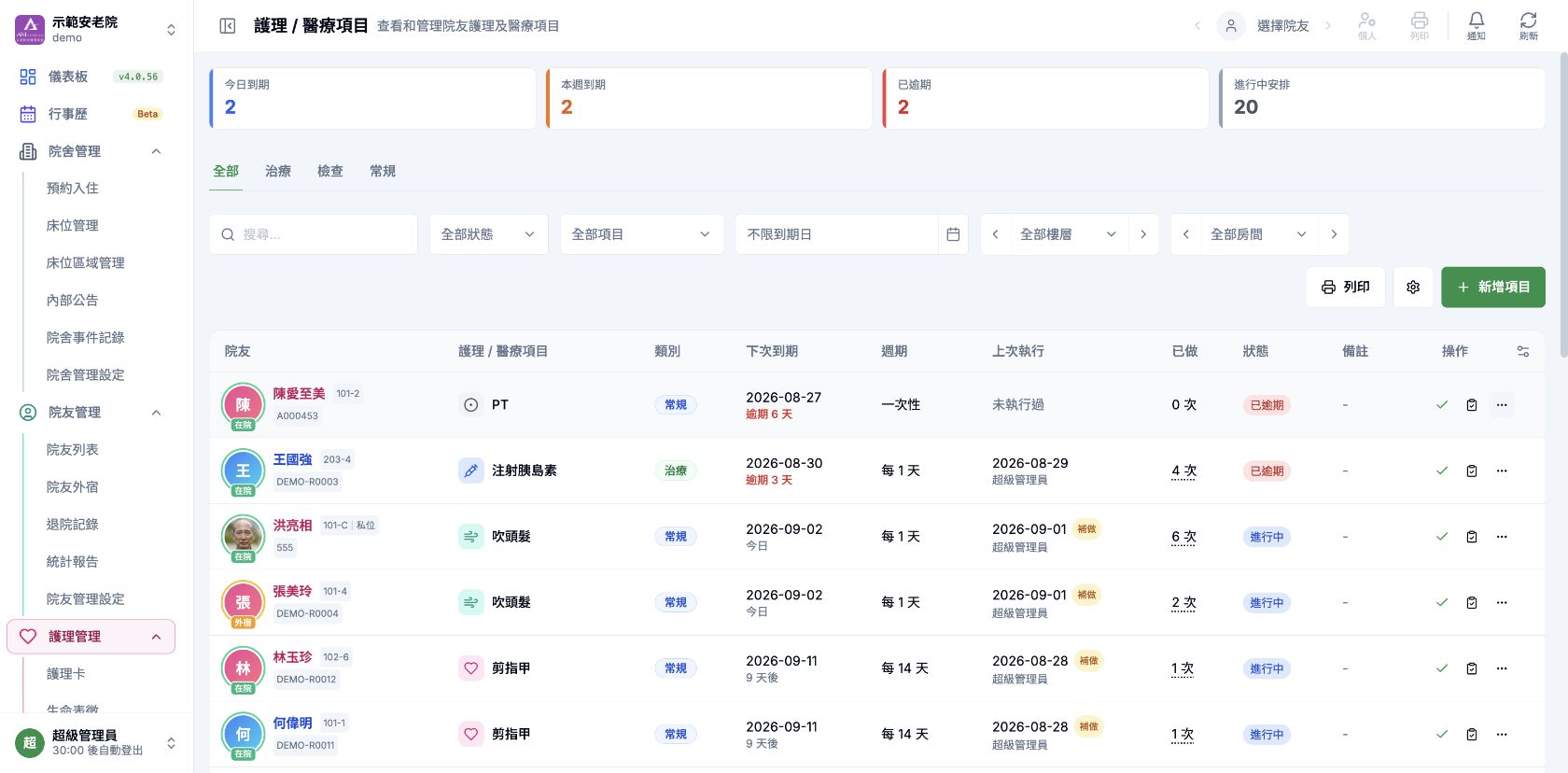Click 4 次 done count for 王國強
The height and width of the screenshot is (773, 1568).
[1183, 471]
